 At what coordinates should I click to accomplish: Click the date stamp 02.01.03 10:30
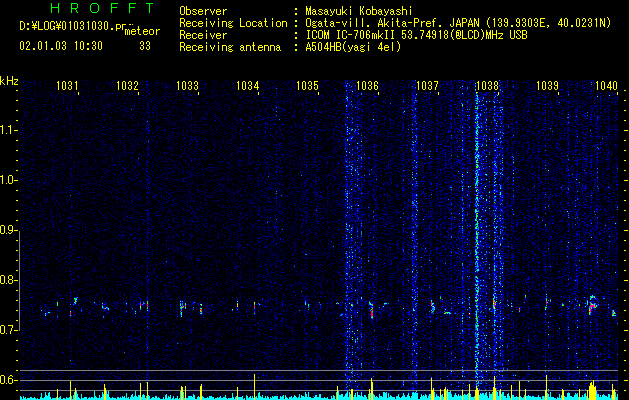(61, 46)
